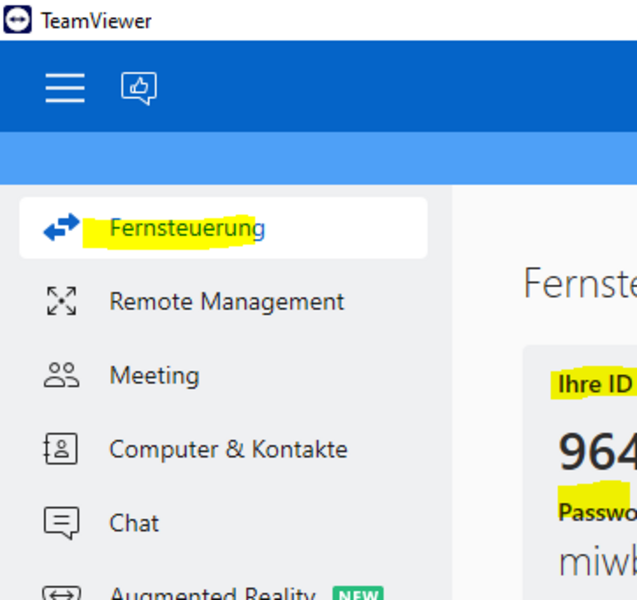Click the blue Fernsteuerung arrows icon
The width and height of the screenshot is (637, 600).
[x=61, y=227]
